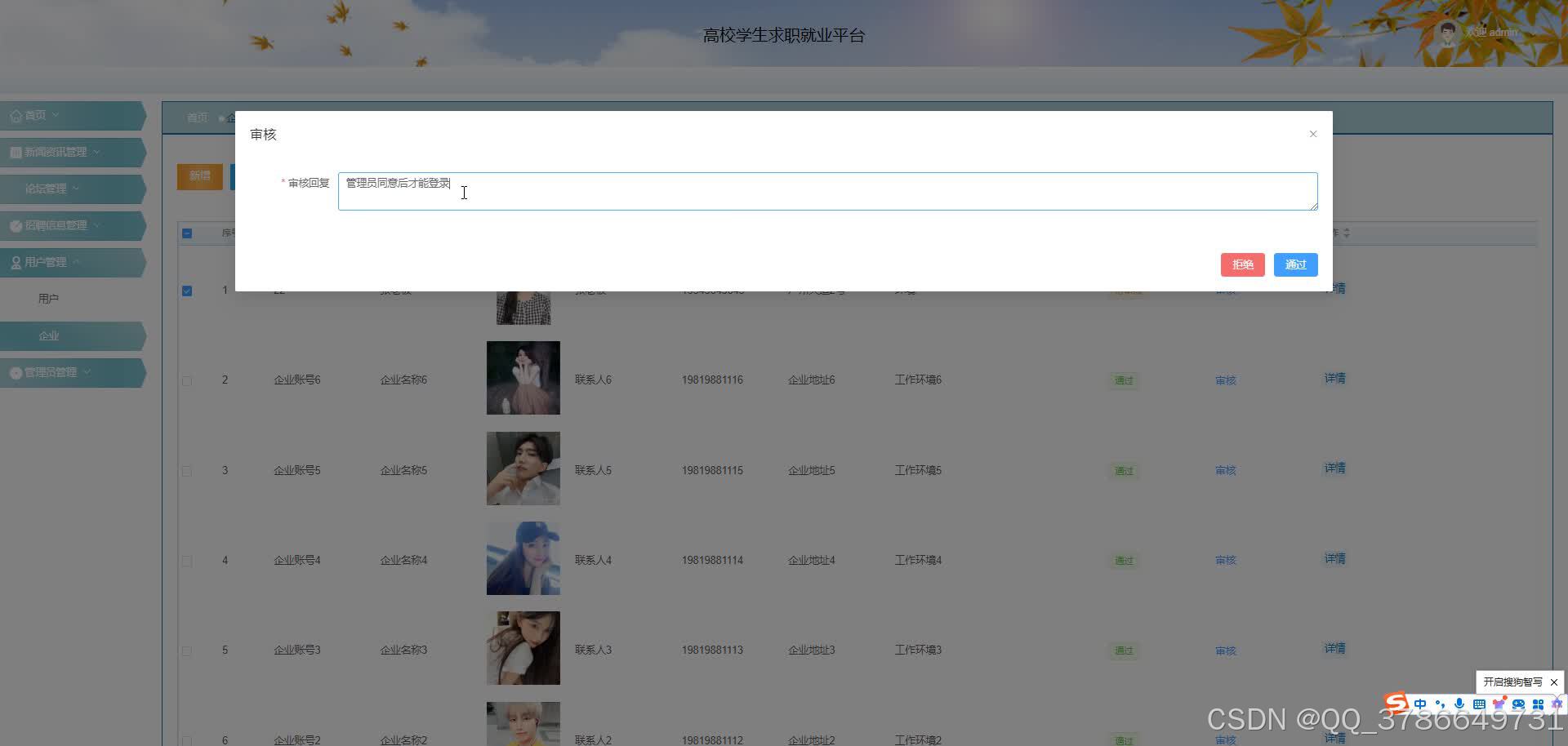Open the 用户 submenu item
This screenshot has height=746, width=1568.
[x=48, y=299]
